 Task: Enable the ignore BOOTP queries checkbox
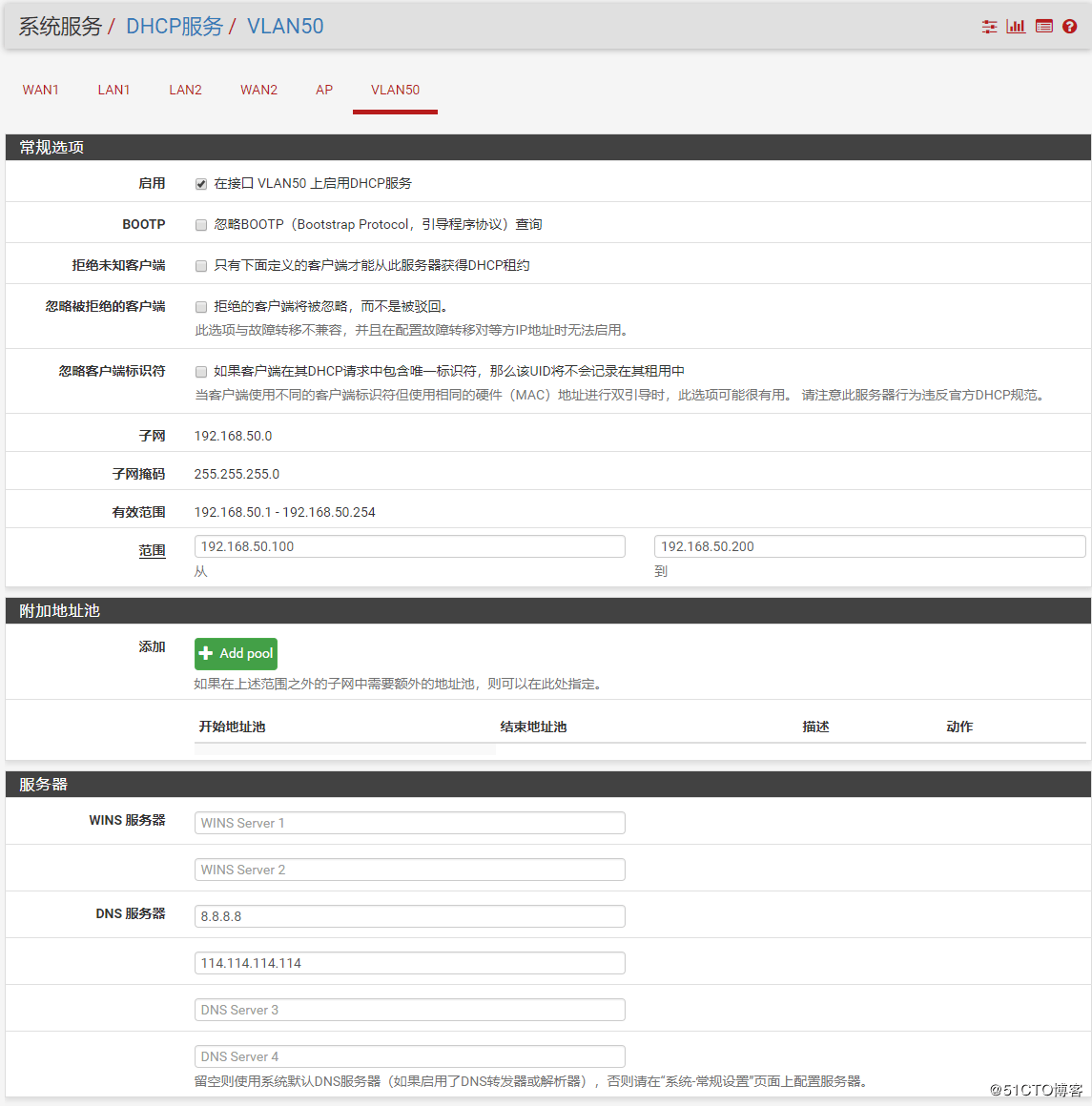pyautogui.click(x=201, y=225)
